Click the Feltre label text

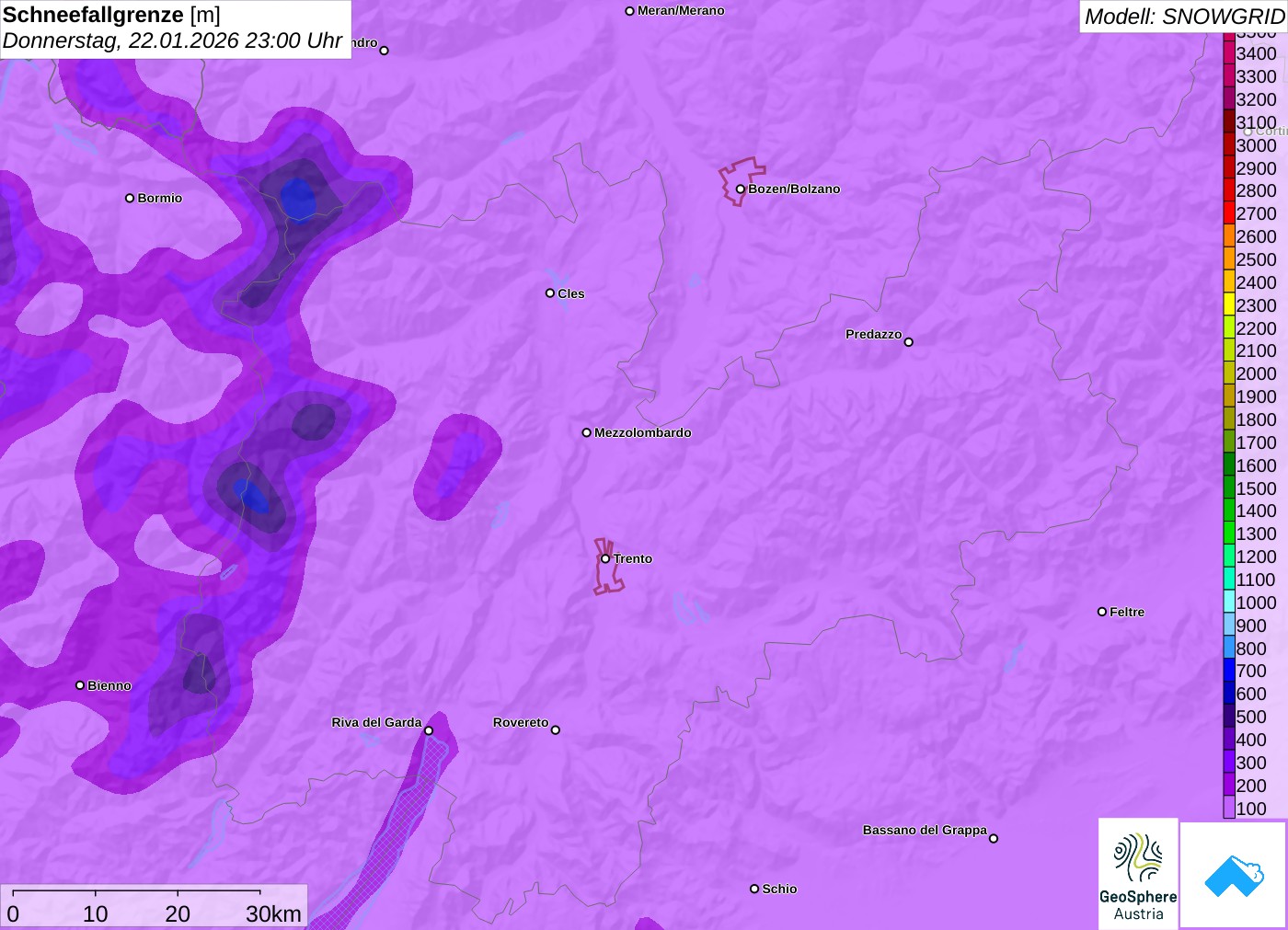[x=1127, y=612]
